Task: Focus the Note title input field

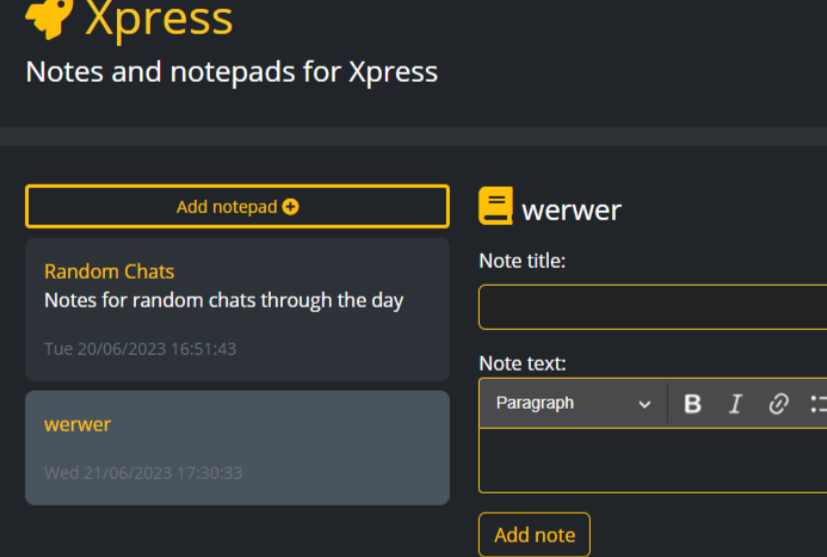Action: pos(652,307)
